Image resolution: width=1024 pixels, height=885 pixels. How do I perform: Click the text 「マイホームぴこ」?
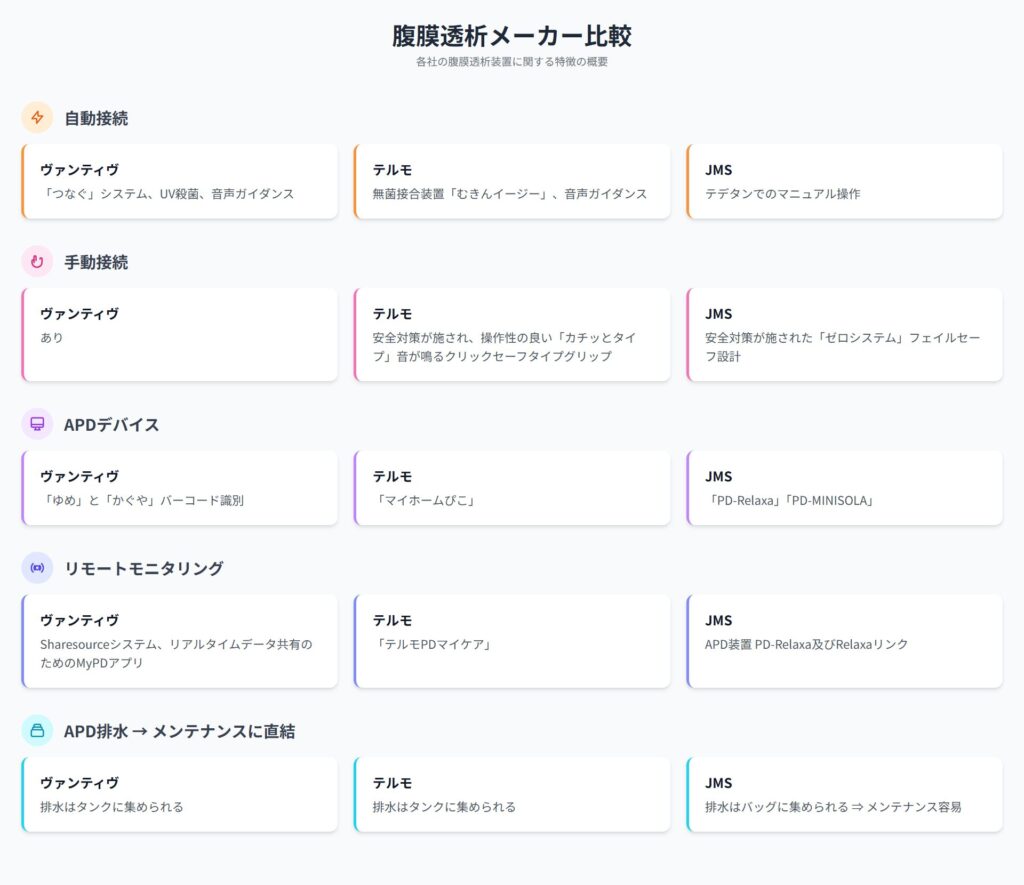tap(425, 500)
